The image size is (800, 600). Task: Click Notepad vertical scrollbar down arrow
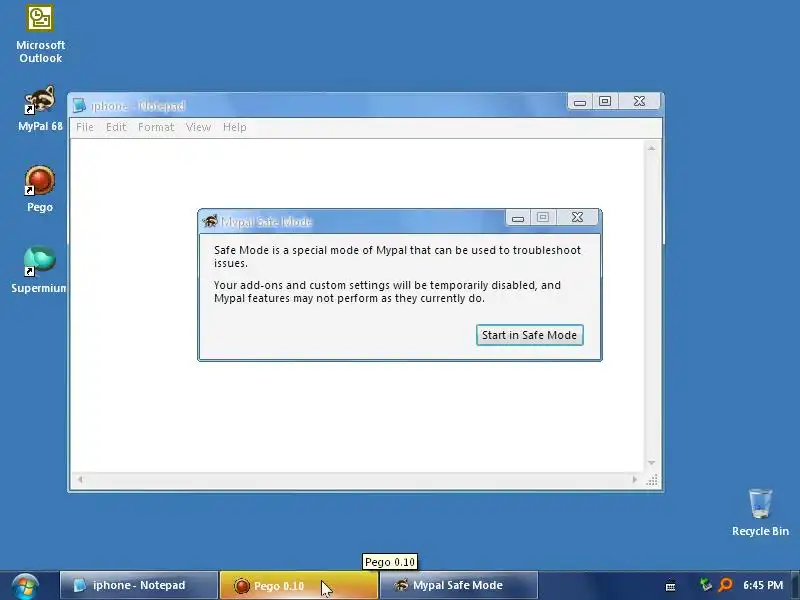click(652, 463)
